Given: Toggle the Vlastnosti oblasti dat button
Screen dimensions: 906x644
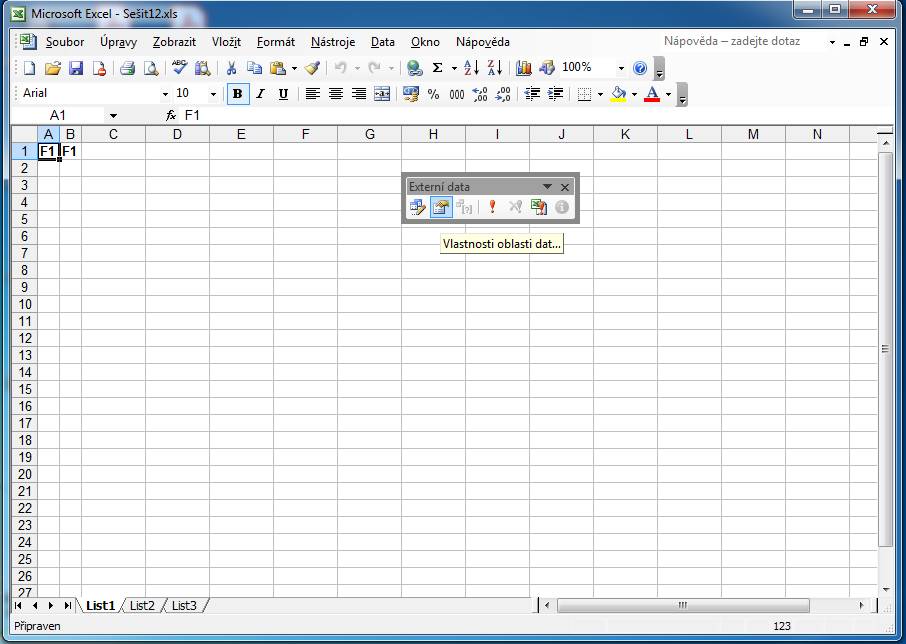Looking at the screenshot, I should pyautogui.click(x=441, y=207).
